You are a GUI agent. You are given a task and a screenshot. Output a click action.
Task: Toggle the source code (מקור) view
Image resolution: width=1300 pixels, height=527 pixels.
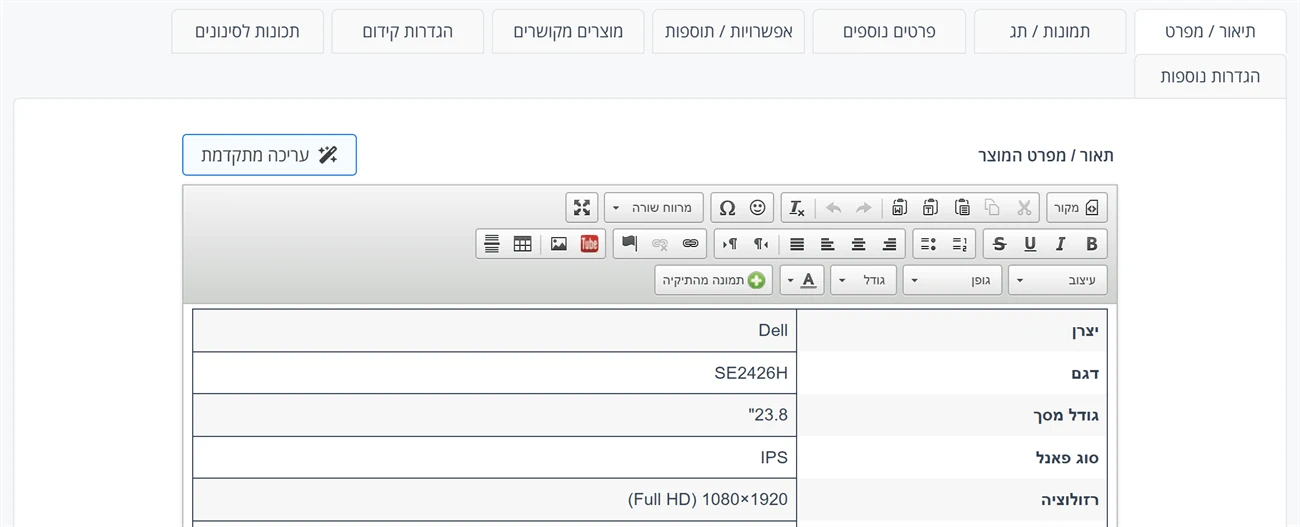point(1077,208)
